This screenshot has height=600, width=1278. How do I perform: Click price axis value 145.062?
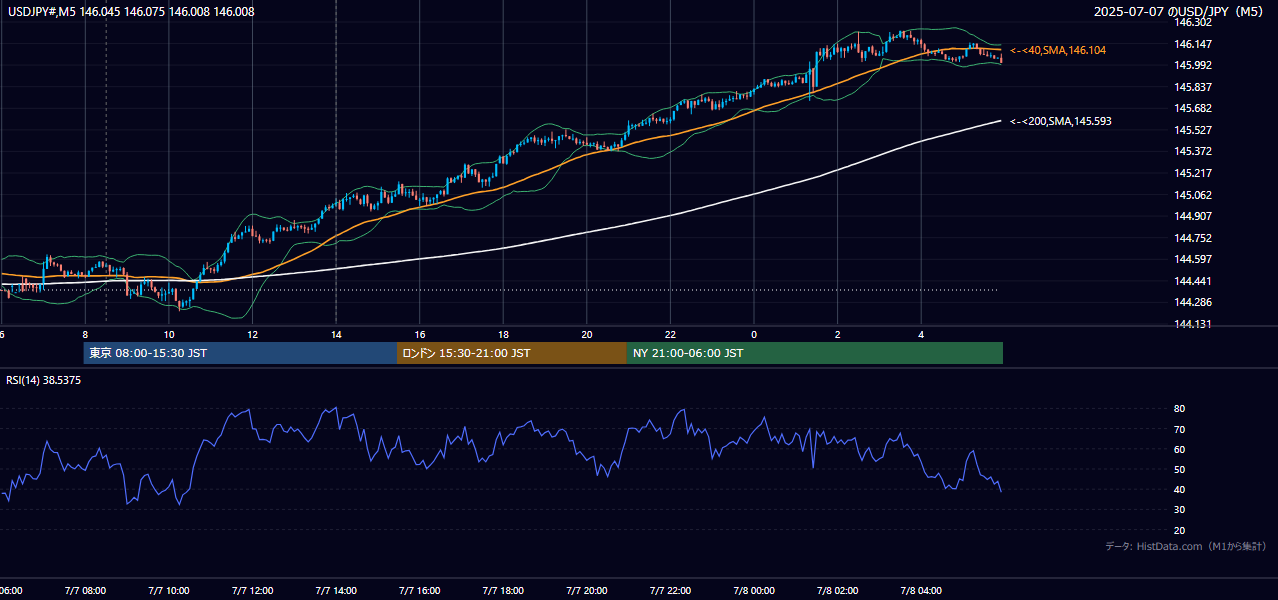pos(1193,195)
